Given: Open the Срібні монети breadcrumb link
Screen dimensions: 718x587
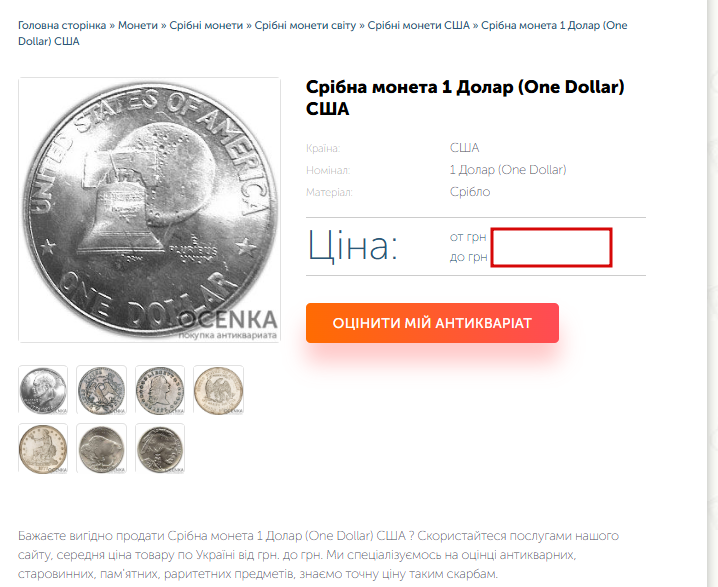Looking at the screenshot, I should coord(206,25).
